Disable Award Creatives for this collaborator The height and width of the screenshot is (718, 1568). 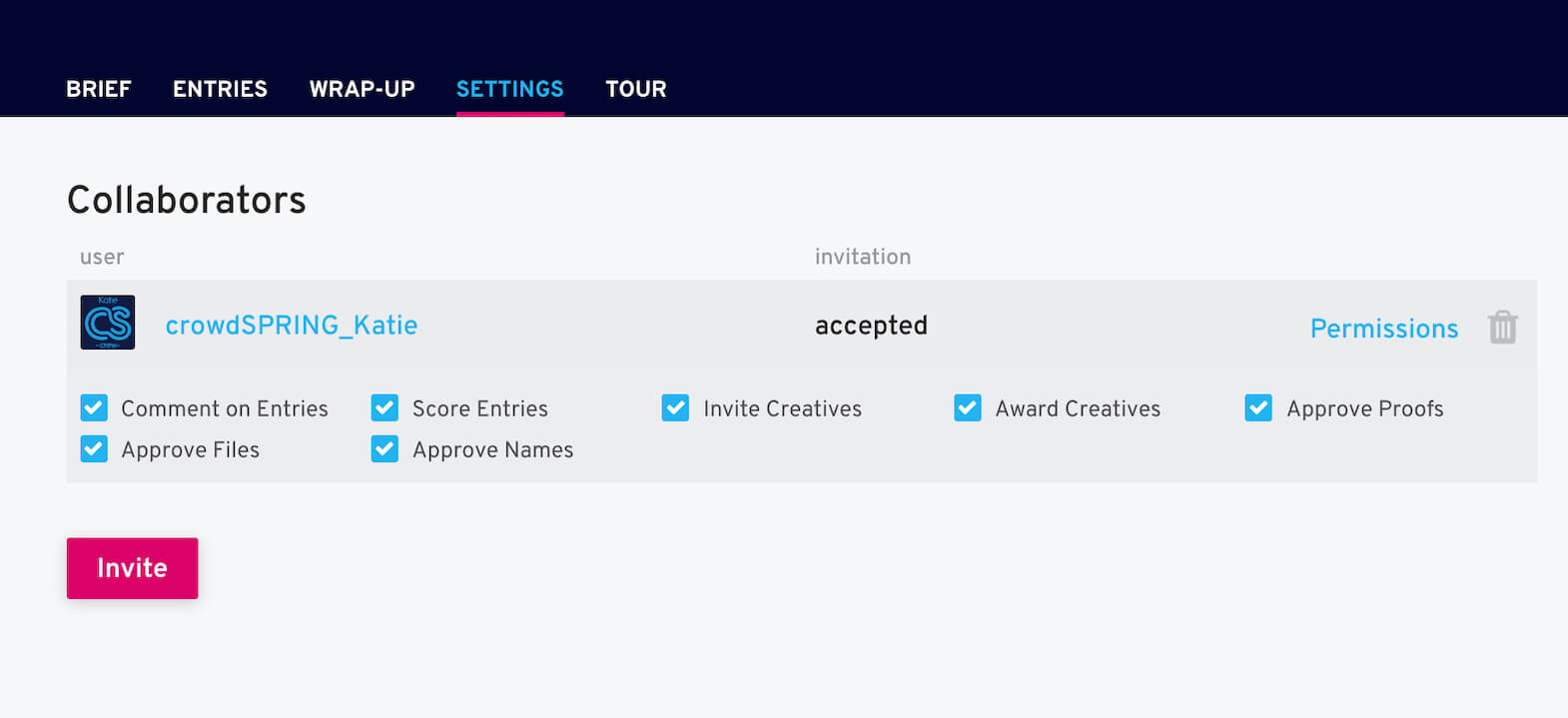pyautogui.click(x=967, y=407)
